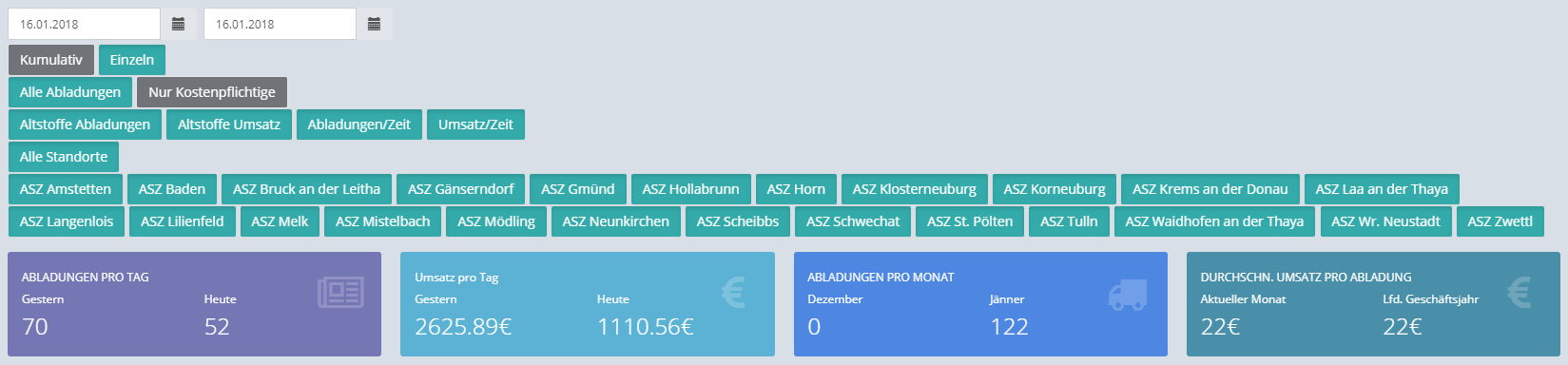Filter by ASZ Amstetten
The height and width of the screenshot is (365, 1568).
(x=66, y=189)
